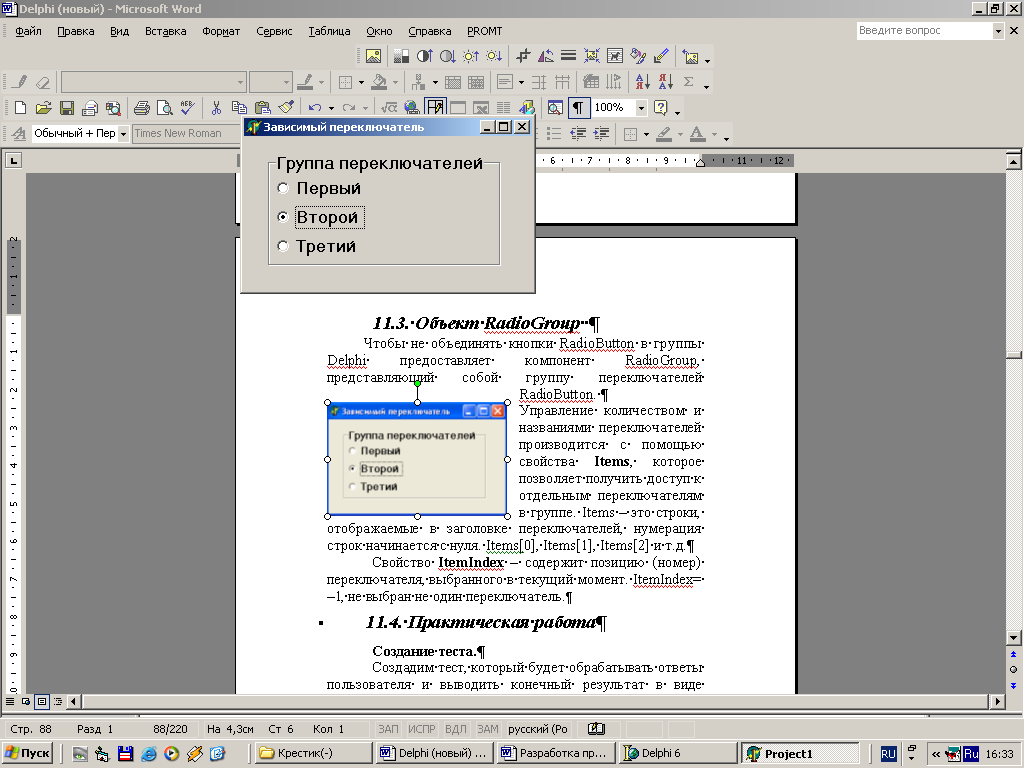Click the right indent marker on ruler

(x=700, y=162)
